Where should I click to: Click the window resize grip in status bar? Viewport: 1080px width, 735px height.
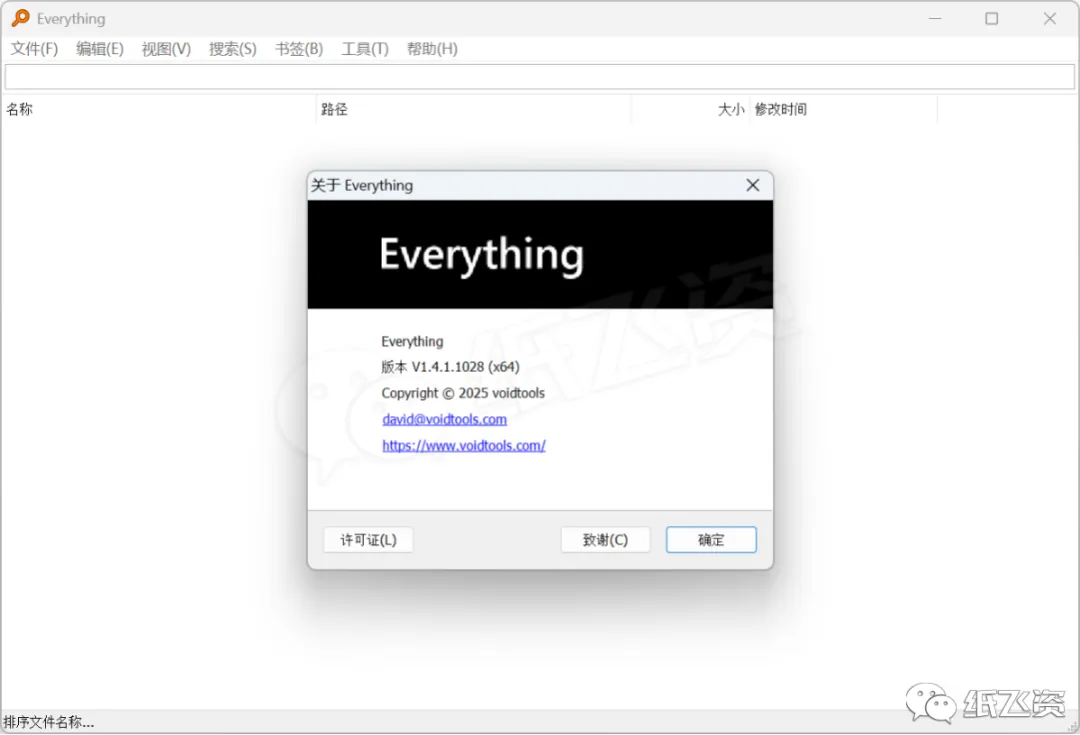(x=1072, y=726)
